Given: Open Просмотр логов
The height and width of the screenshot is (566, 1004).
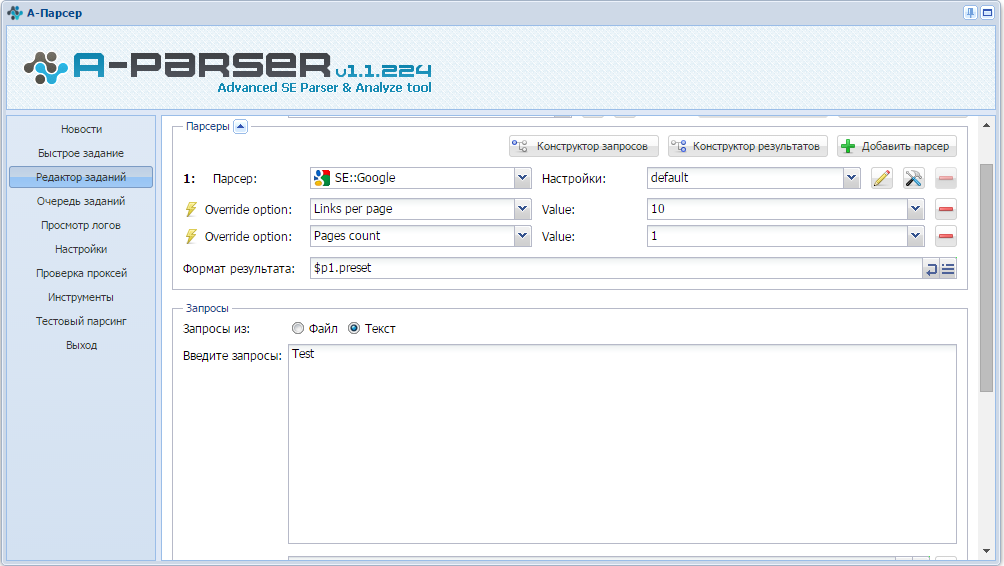Looking at the screenshot, I should [x=81, y=225].
